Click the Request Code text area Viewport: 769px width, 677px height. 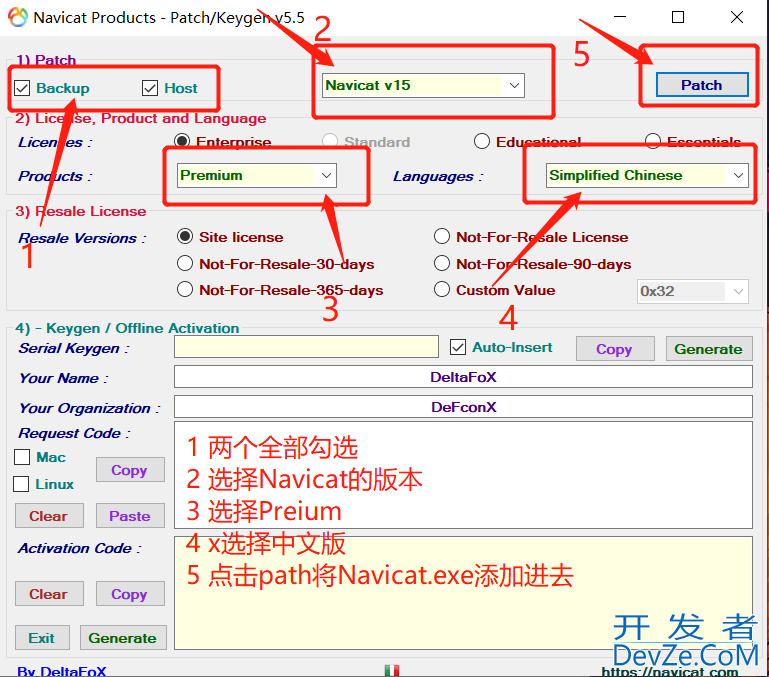point(463,475)
